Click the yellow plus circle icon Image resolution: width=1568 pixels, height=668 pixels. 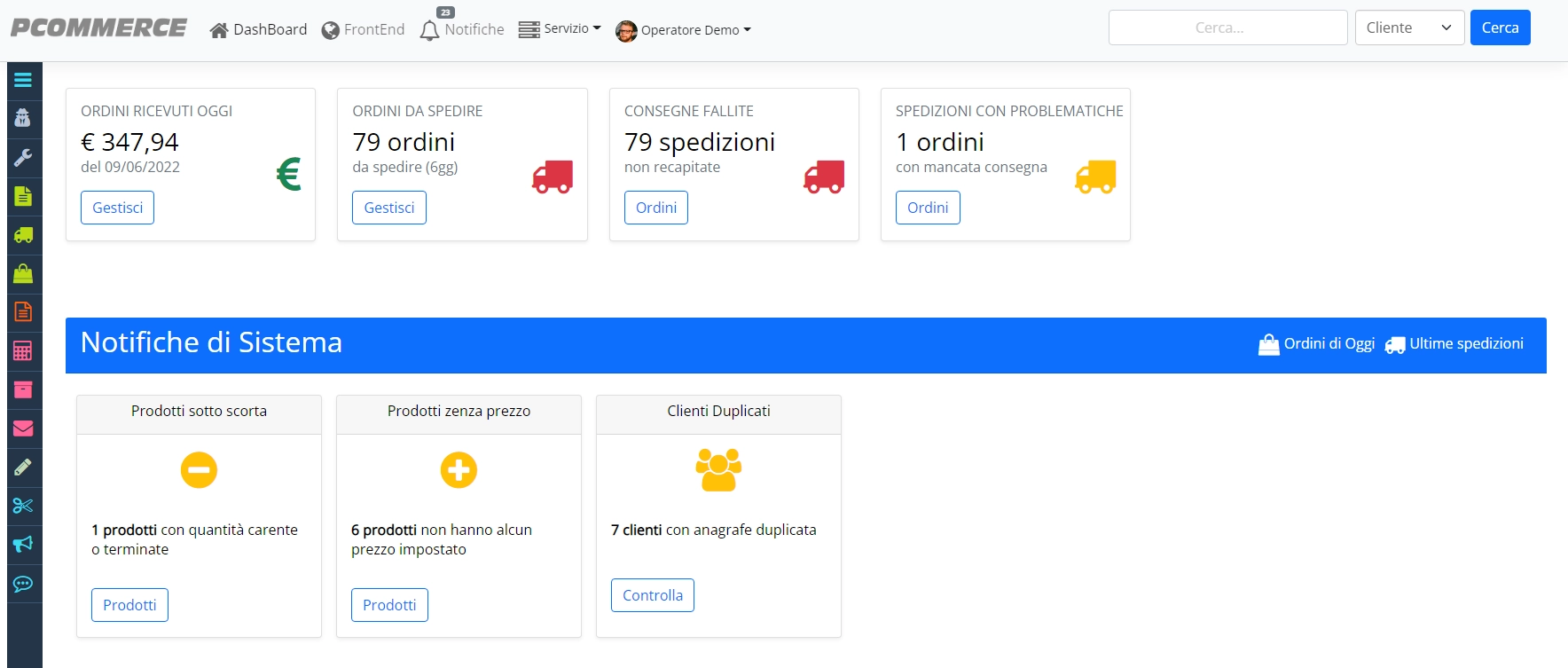click(x=459, y=469)
